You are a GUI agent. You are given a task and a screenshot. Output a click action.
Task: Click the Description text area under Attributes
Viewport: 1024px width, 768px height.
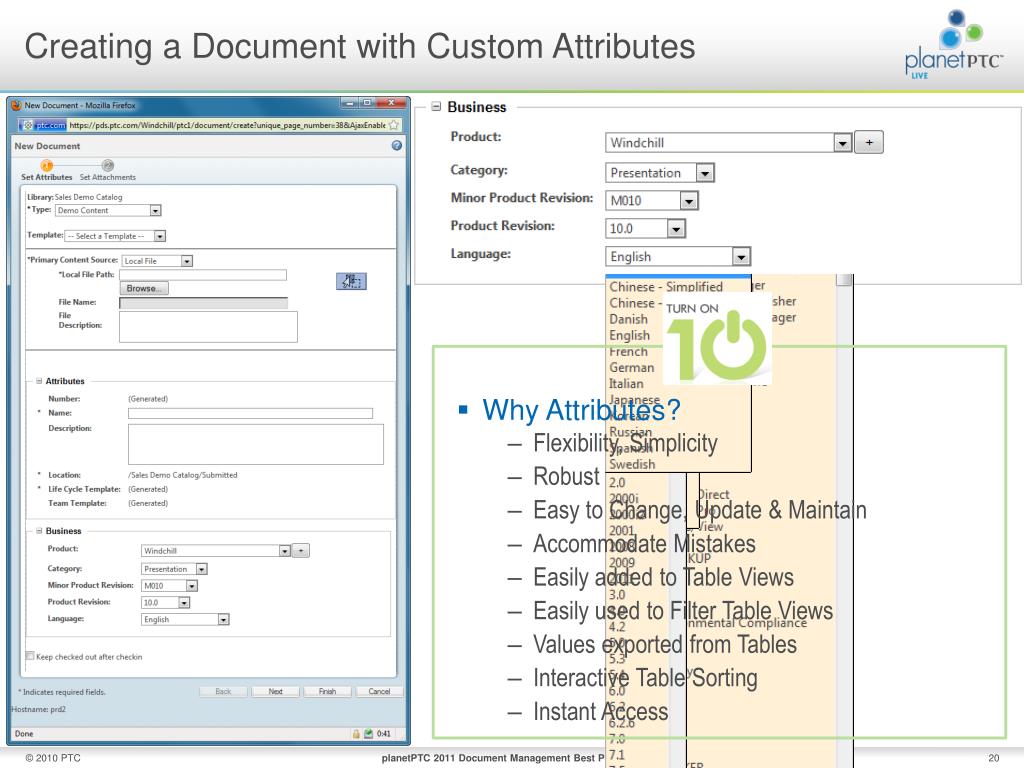point(256,444)
